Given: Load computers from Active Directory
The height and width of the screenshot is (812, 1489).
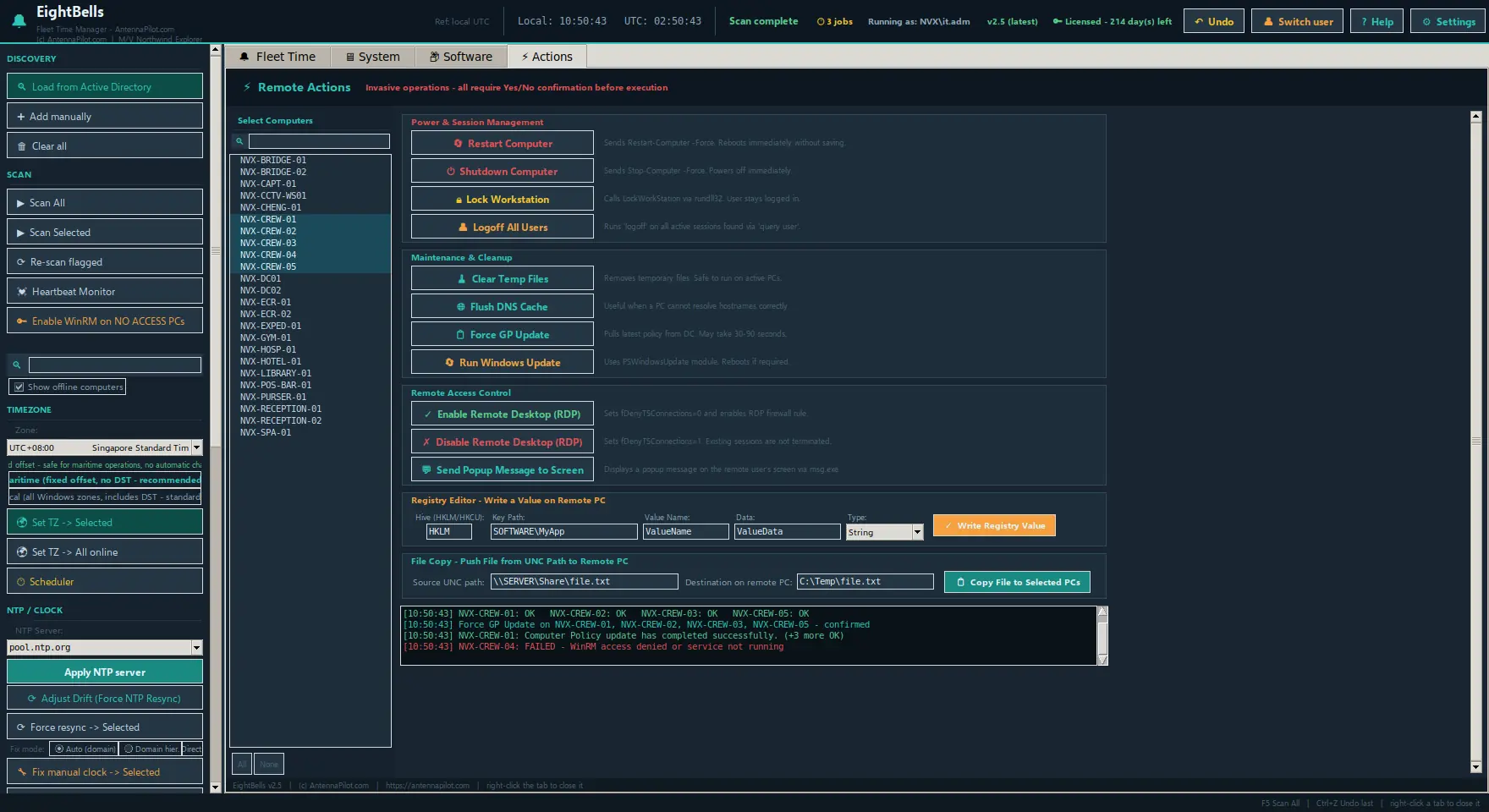Looking at the screenshot, I should 105,86.
